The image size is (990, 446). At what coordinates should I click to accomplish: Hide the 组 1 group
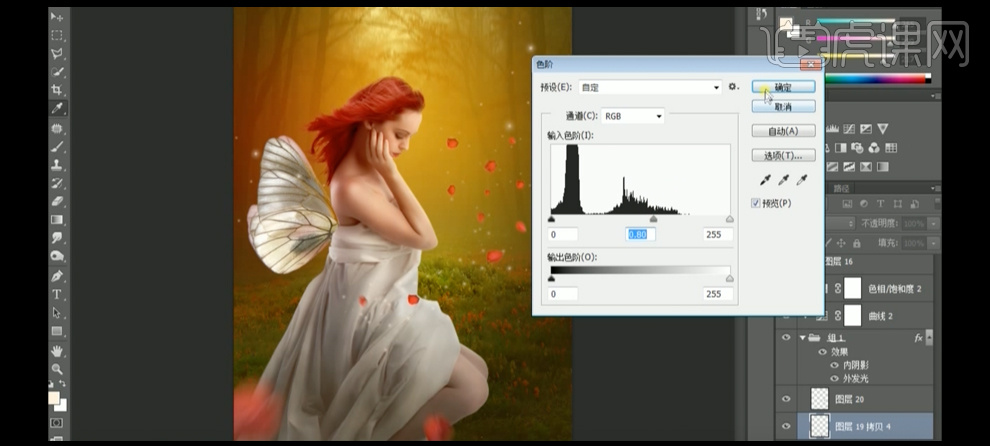(x=786, y=337)
